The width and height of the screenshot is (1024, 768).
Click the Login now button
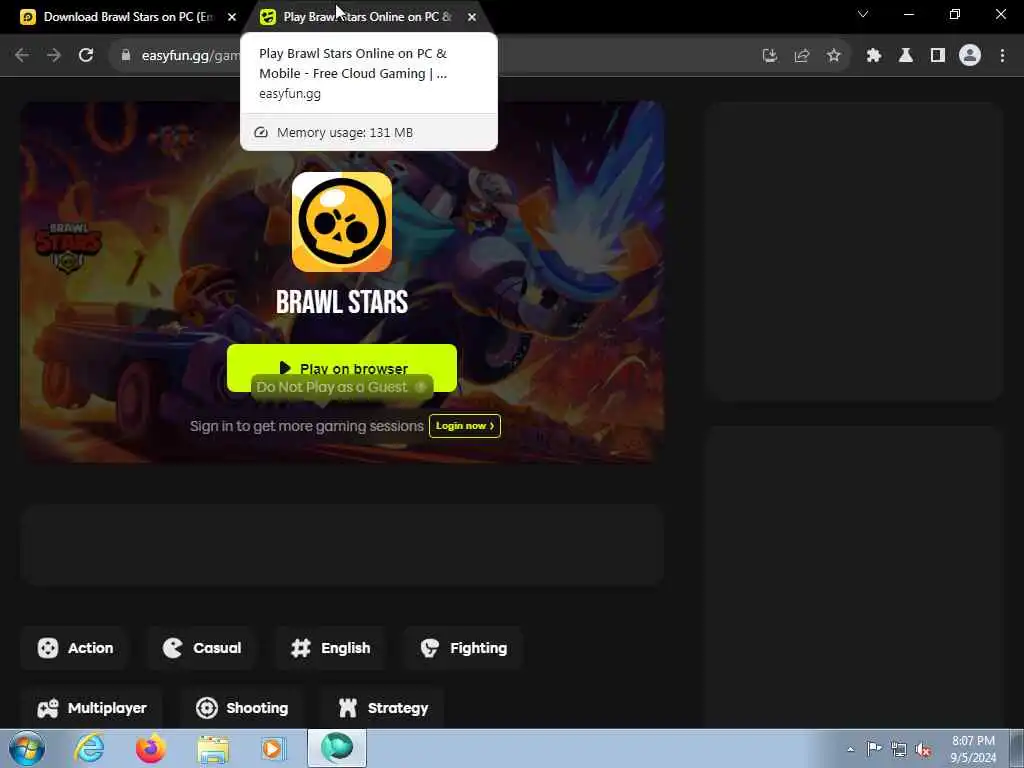pyautogui.click(x=464, y=426)
